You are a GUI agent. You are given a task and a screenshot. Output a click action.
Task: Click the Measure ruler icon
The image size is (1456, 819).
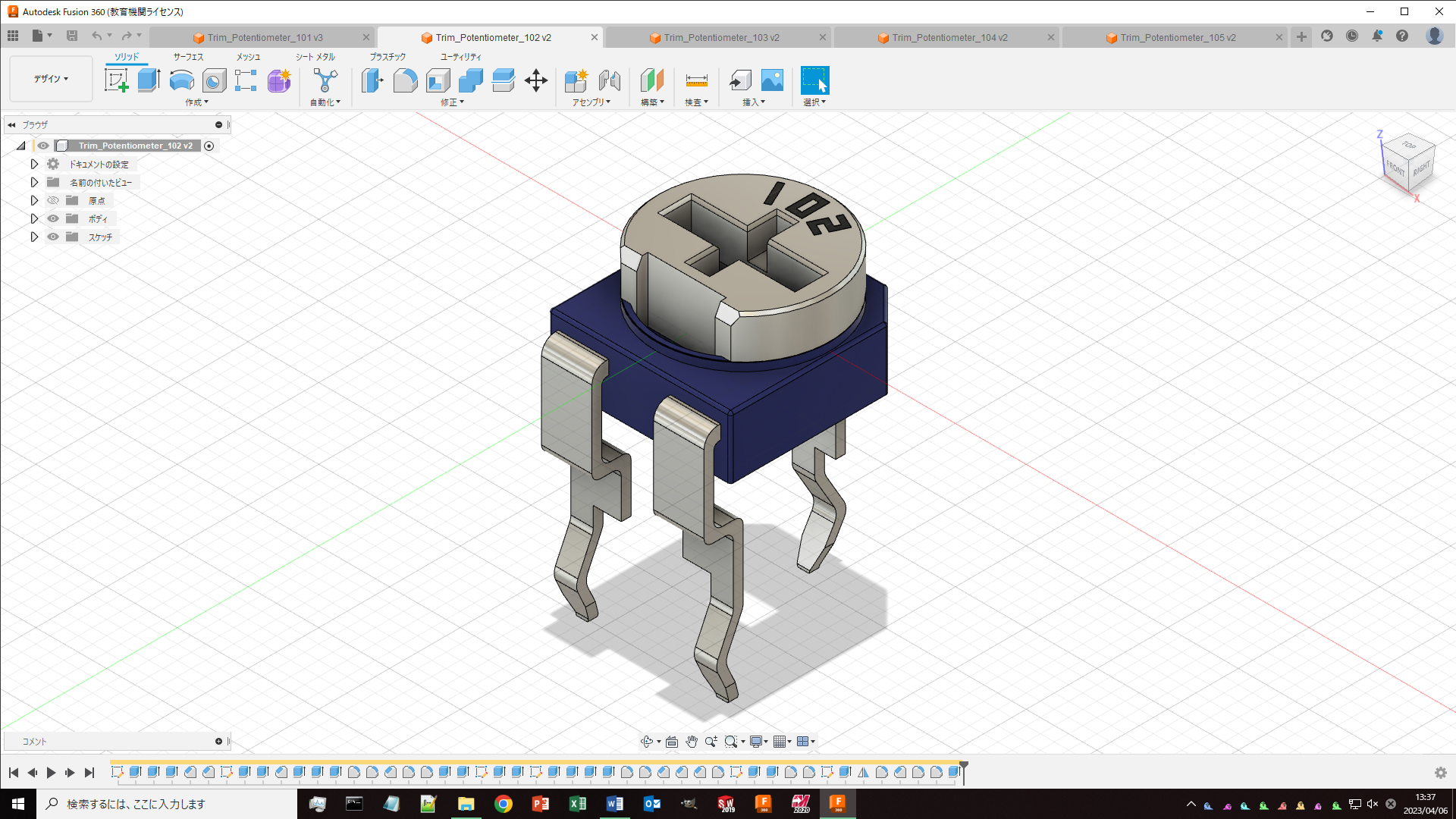click(695, 80)
